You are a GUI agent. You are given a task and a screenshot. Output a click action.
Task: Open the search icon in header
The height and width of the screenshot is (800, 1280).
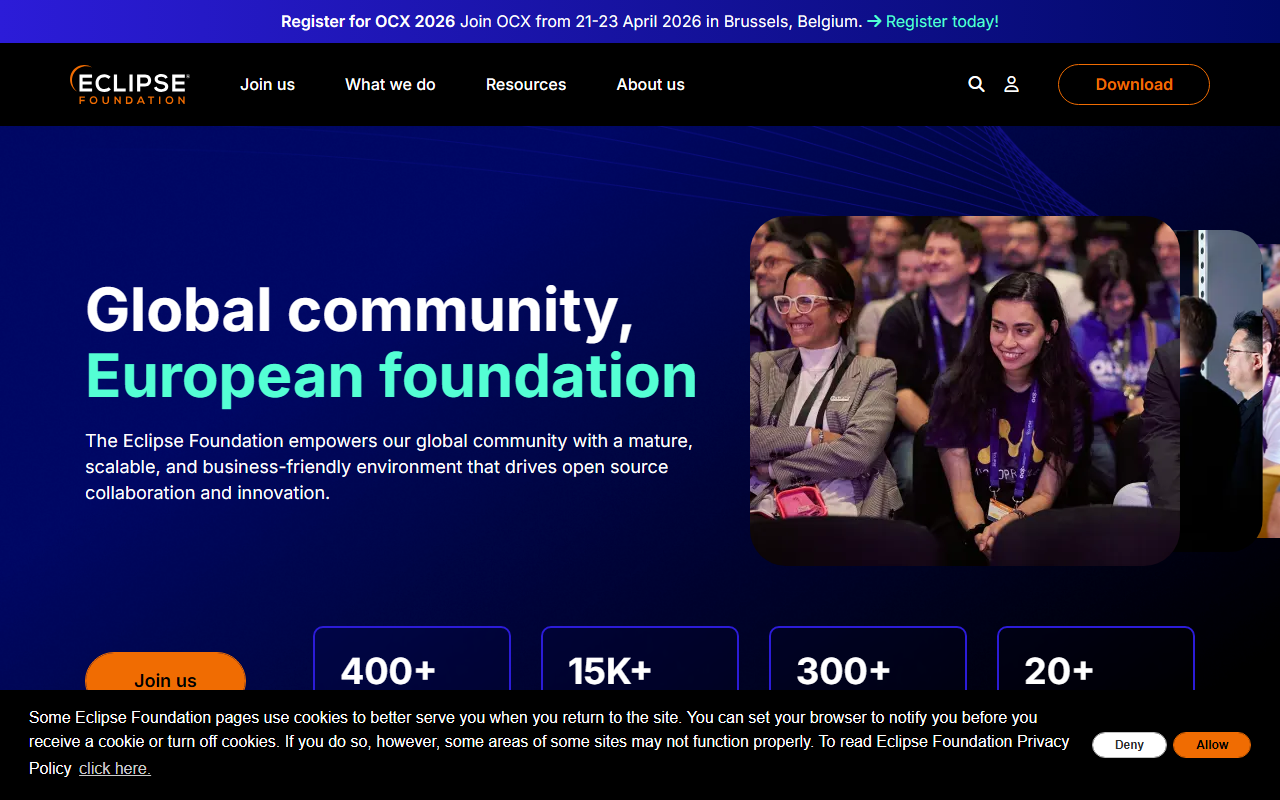pyautogui.click(x=976, y=84)
